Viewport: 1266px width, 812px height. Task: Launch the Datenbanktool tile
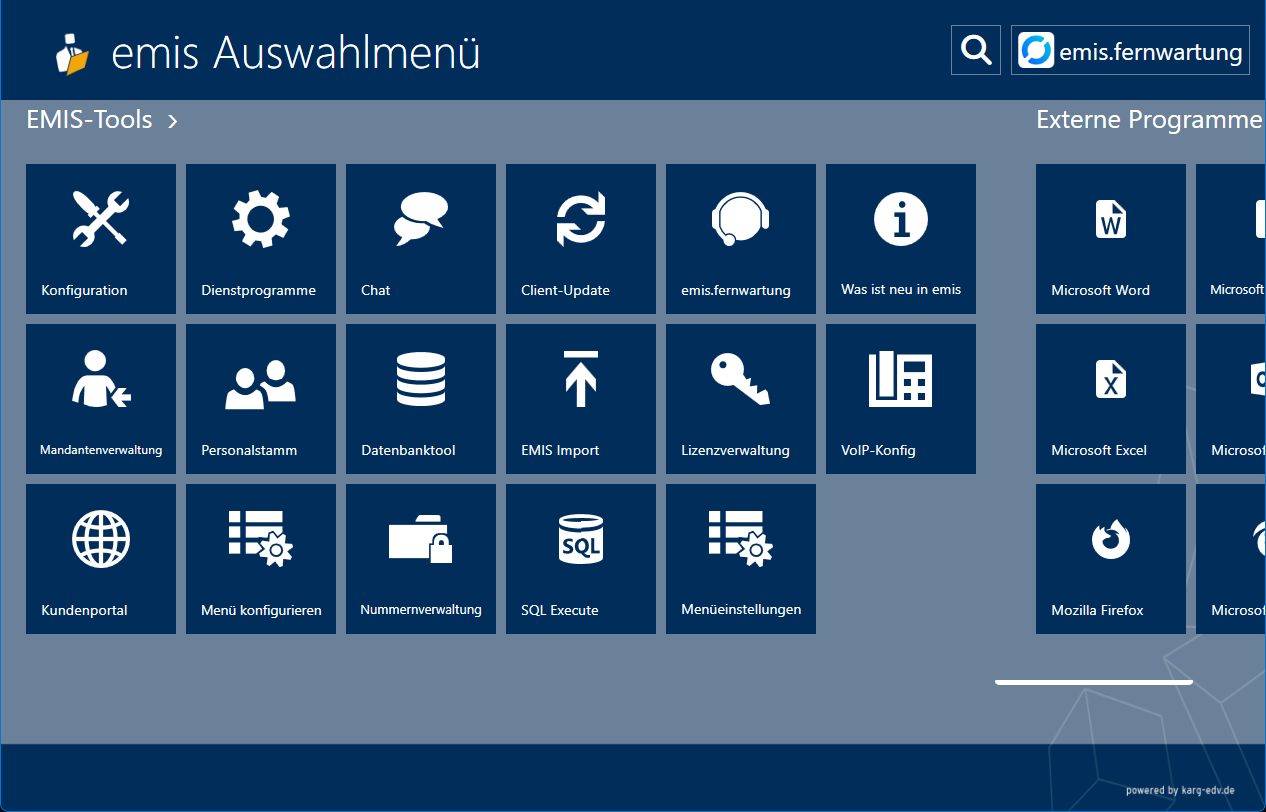[421, 399]
